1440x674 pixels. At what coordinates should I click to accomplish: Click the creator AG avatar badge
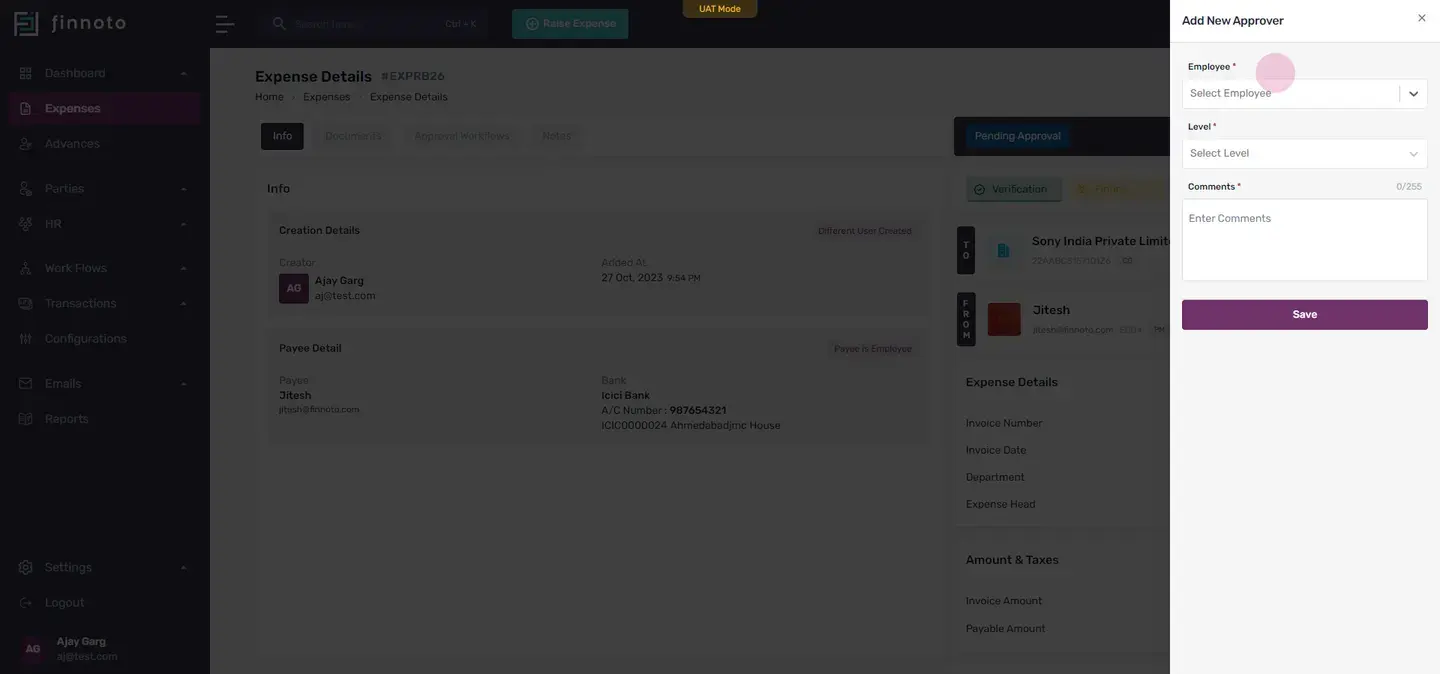pos(294,288)
